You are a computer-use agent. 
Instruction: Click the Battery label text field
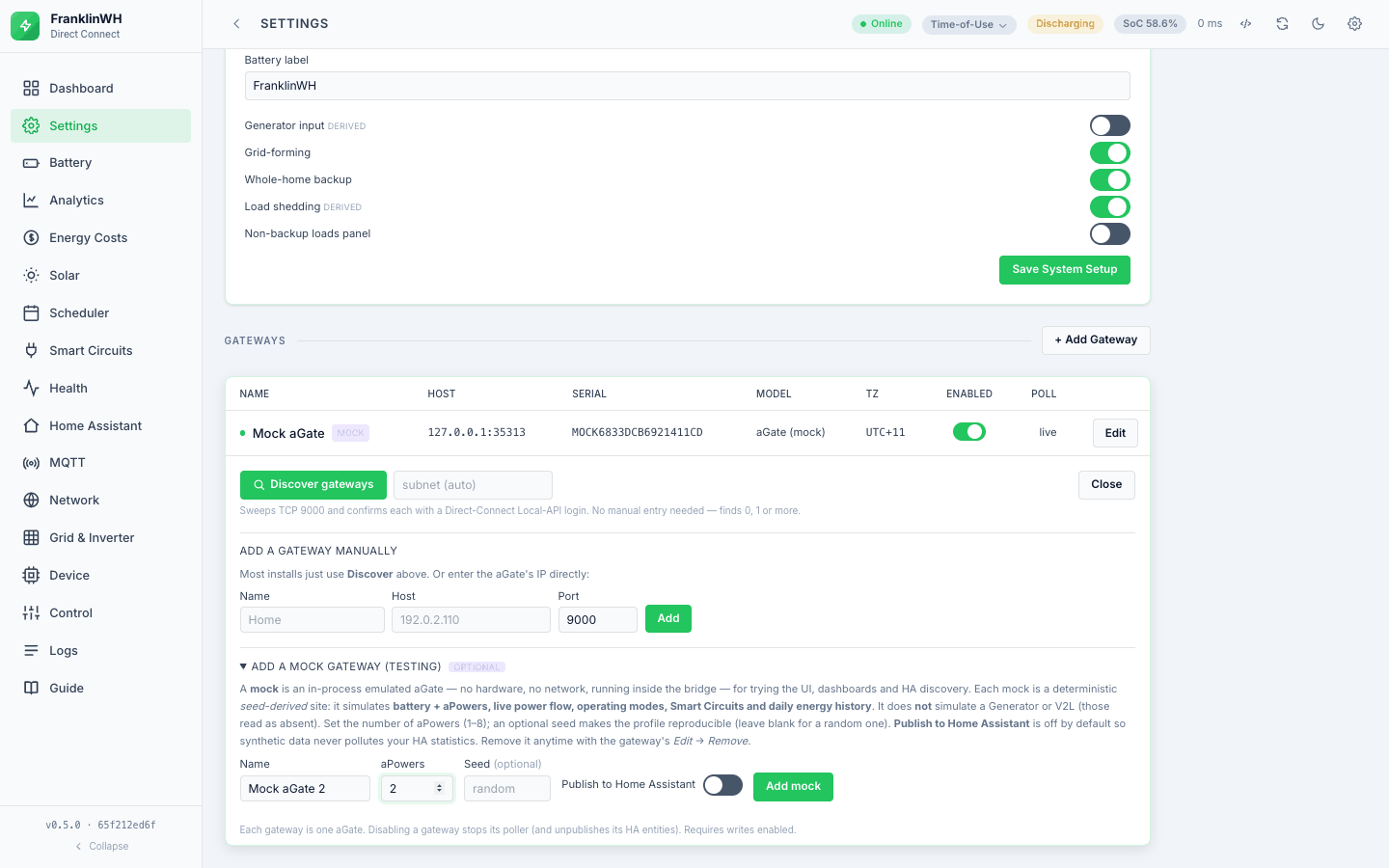click(x=687, y=86)
